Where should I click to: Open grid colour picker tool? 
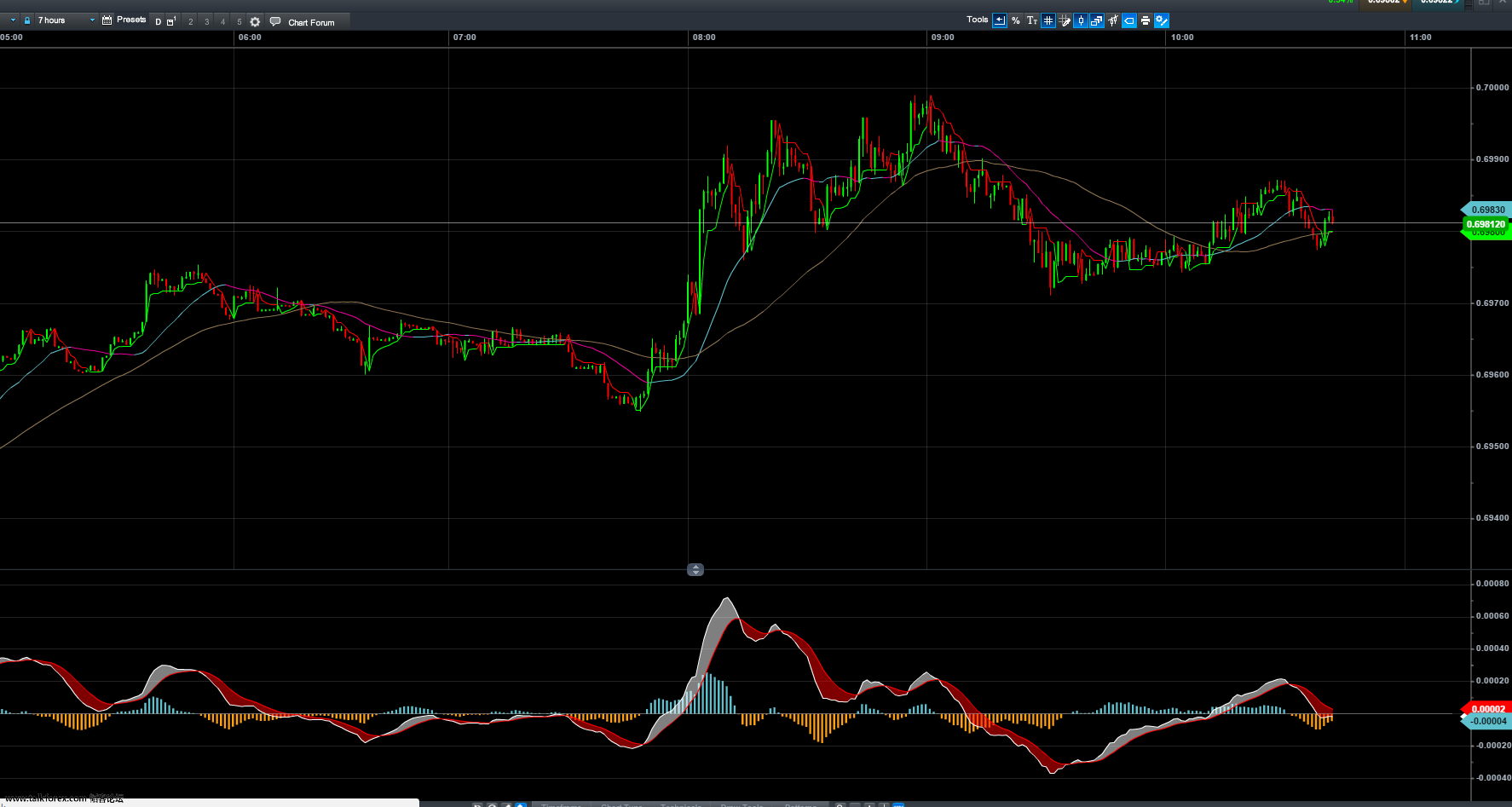(1065, 20)
